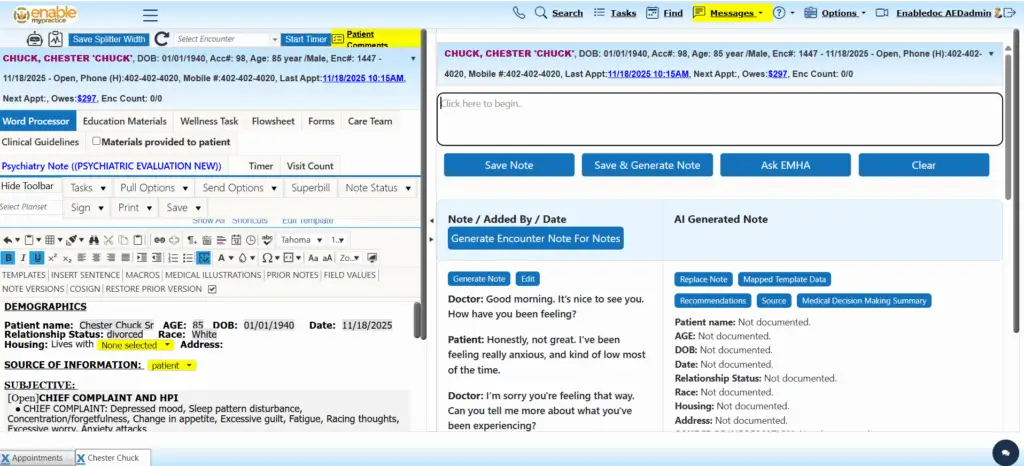Click the Save & Generate Note button
1024x466 pixels.
[x=647, y=165]
